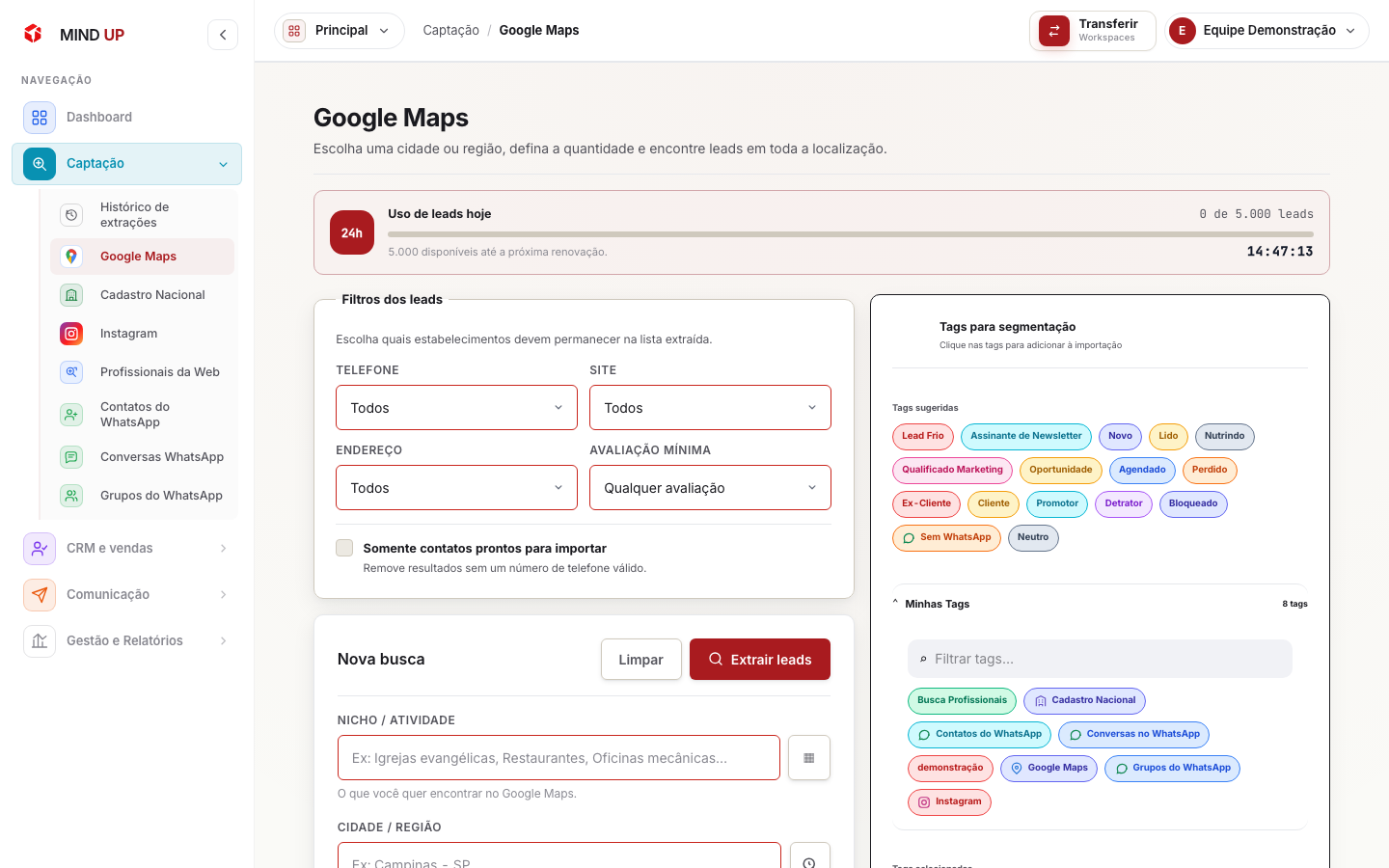Image resolution: width=1389 pixels, height=868 pixels.
Task: Expand the Comunicação section
Action: (x=127, y=595)
